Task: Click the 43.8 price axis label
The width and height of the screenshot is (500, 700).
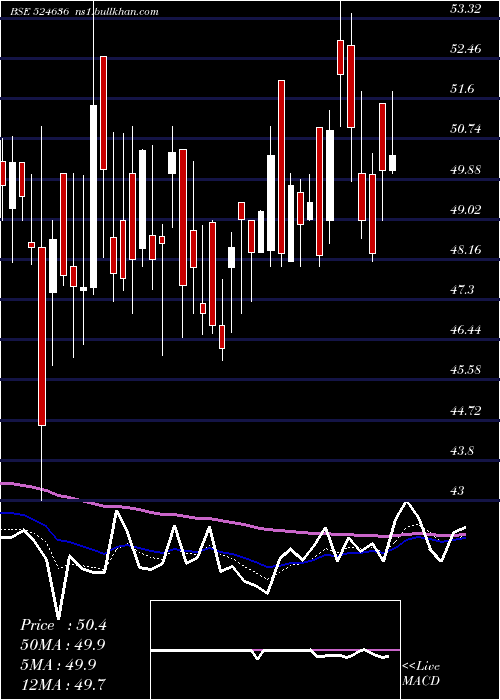Action: coord(462,450)
